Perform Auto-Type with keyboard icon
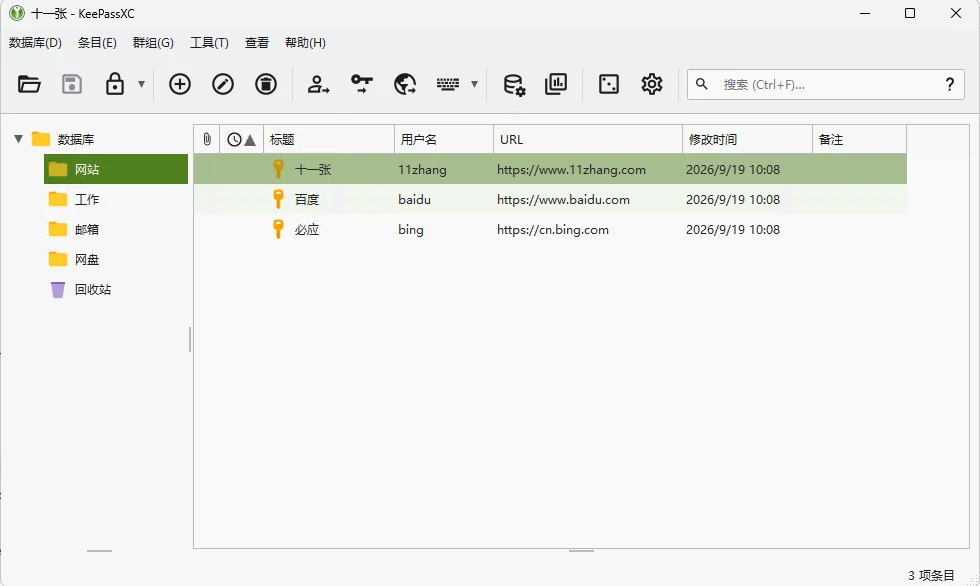 [448, 84]
